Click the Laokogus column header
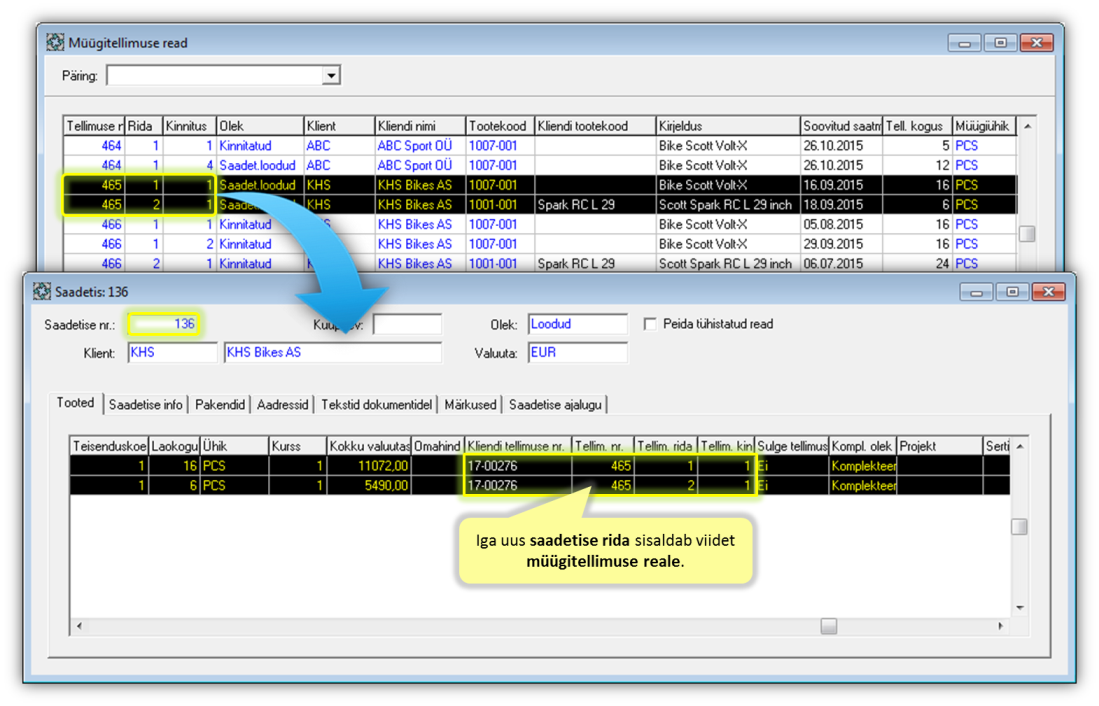 tap(175, 447)
